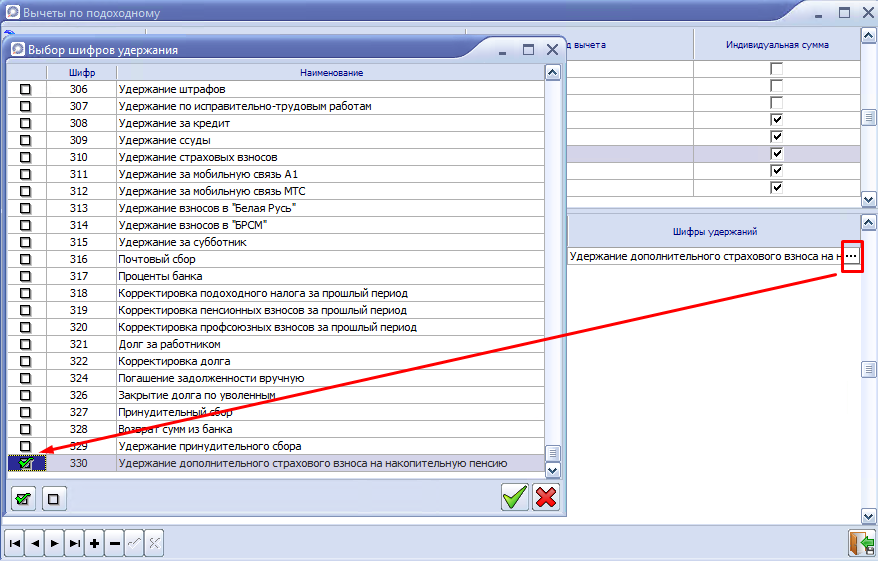Image resolution: width=878 pixels, height=561 pixels.
Task: Click down arrow of withholding list scrollbar
Action: tap(553, 470)
